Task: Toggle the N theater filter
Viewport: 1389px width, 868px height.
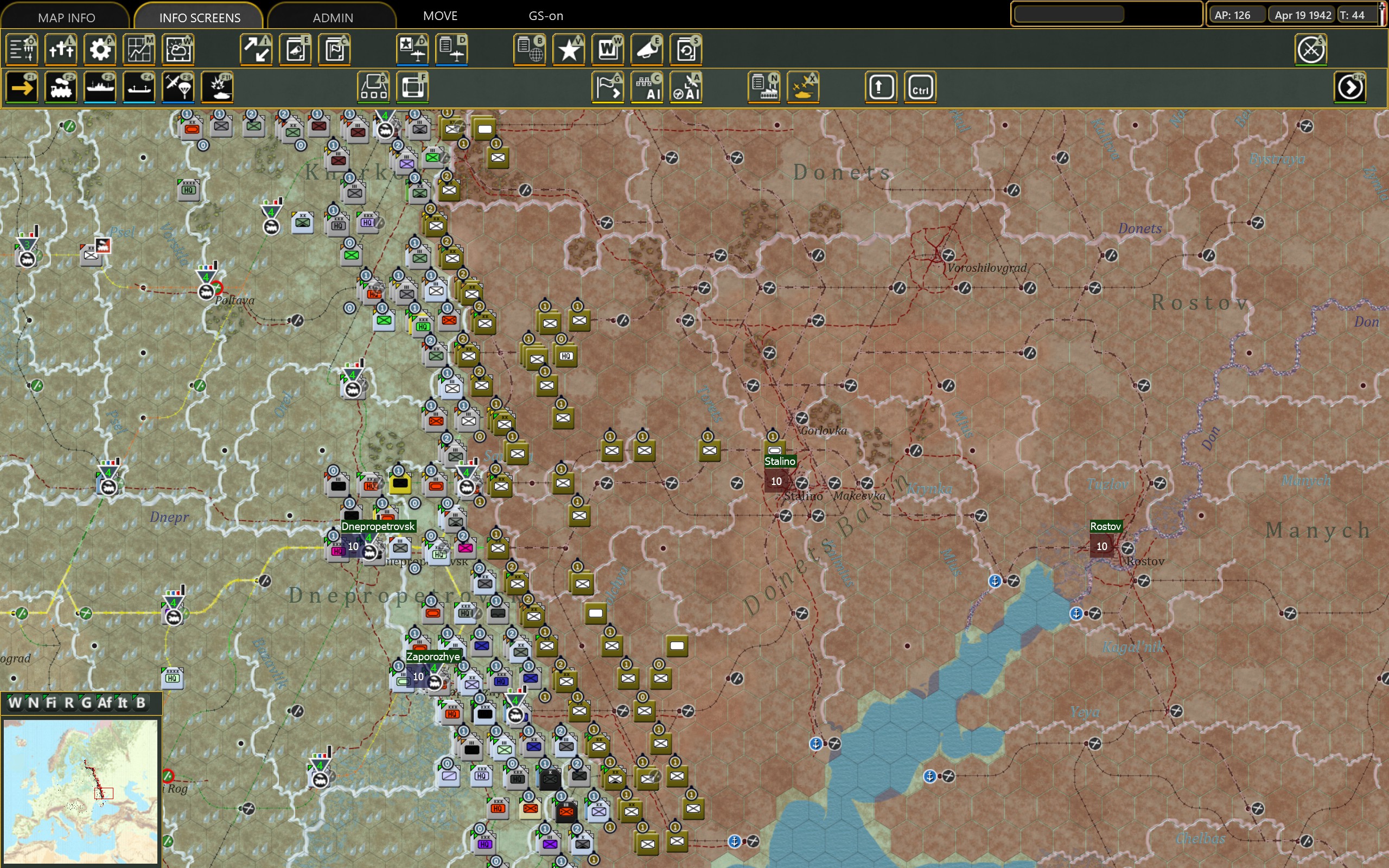Action: point(33,703)
